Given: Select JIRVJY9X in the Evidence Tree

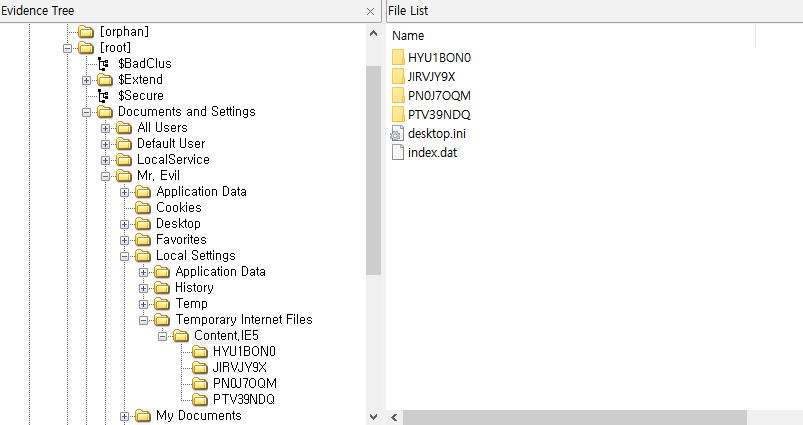Looking at the screenshot, I should coord(240,367).
